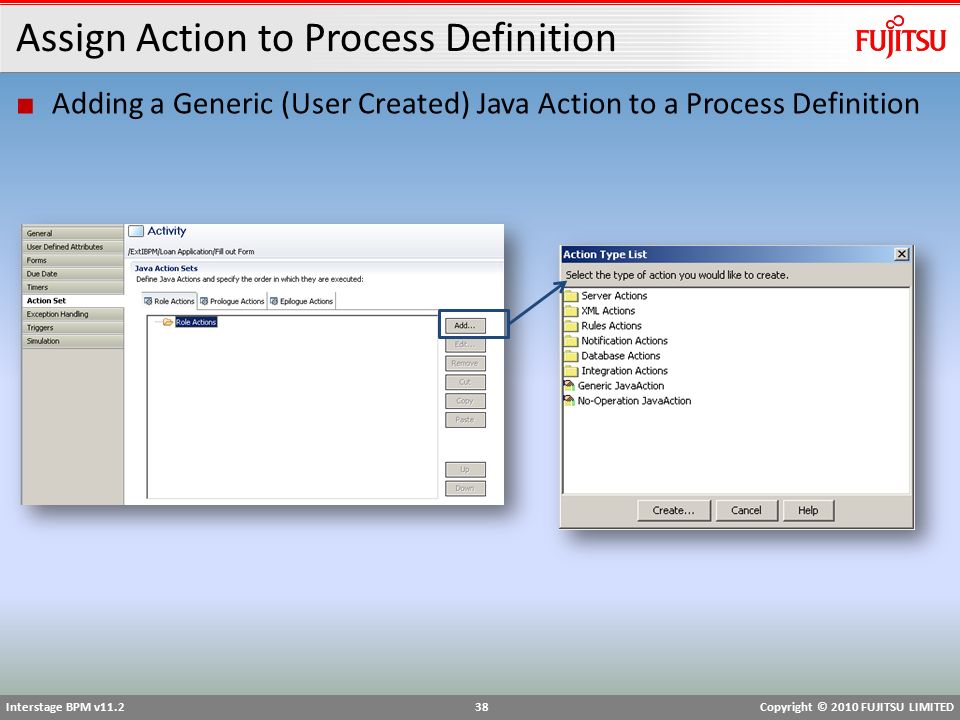
Task: Click the Database Actions folder icon
Action: 571,356
